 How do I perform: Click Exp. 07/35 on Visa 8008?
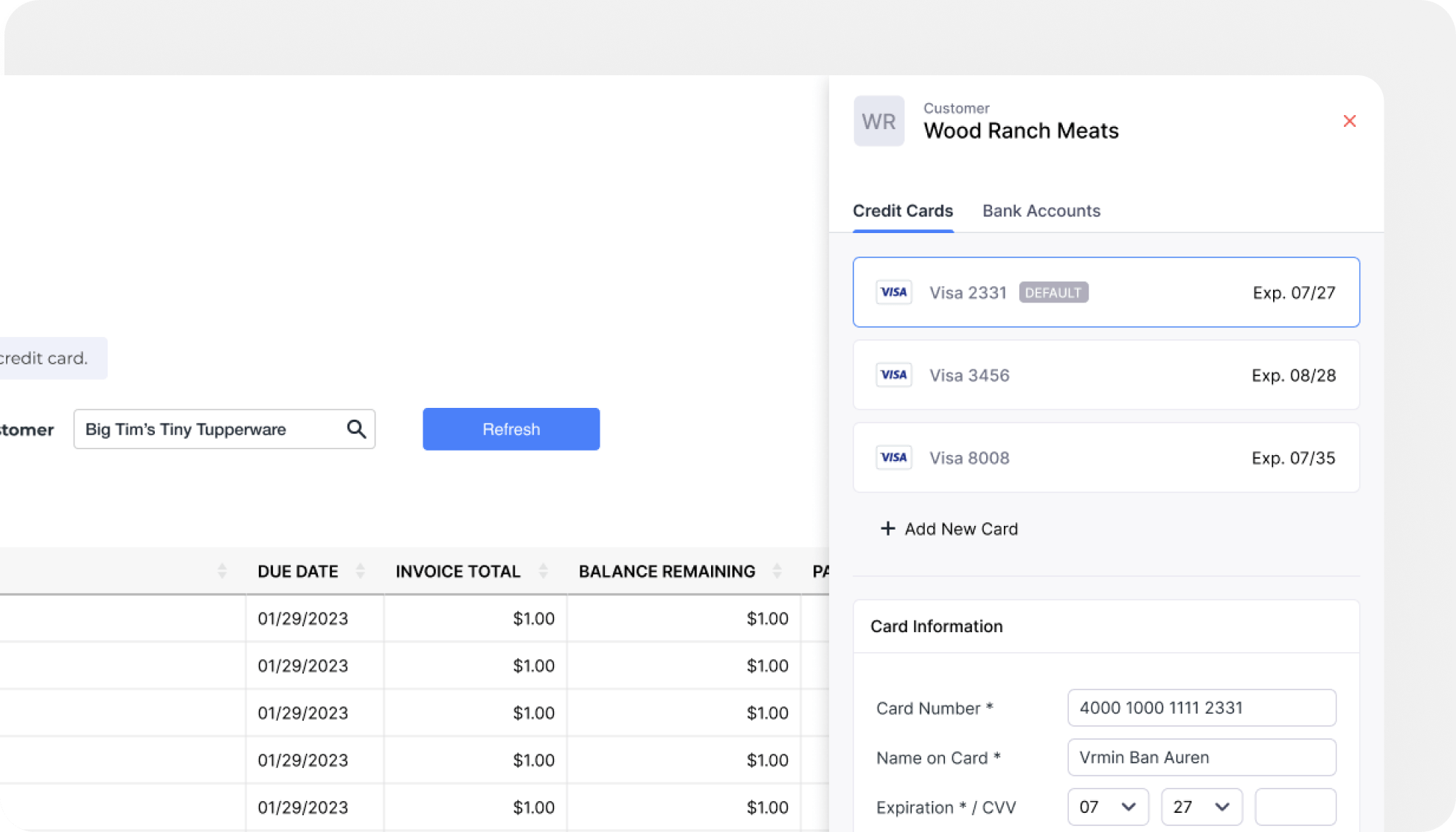click(1294, 458)
